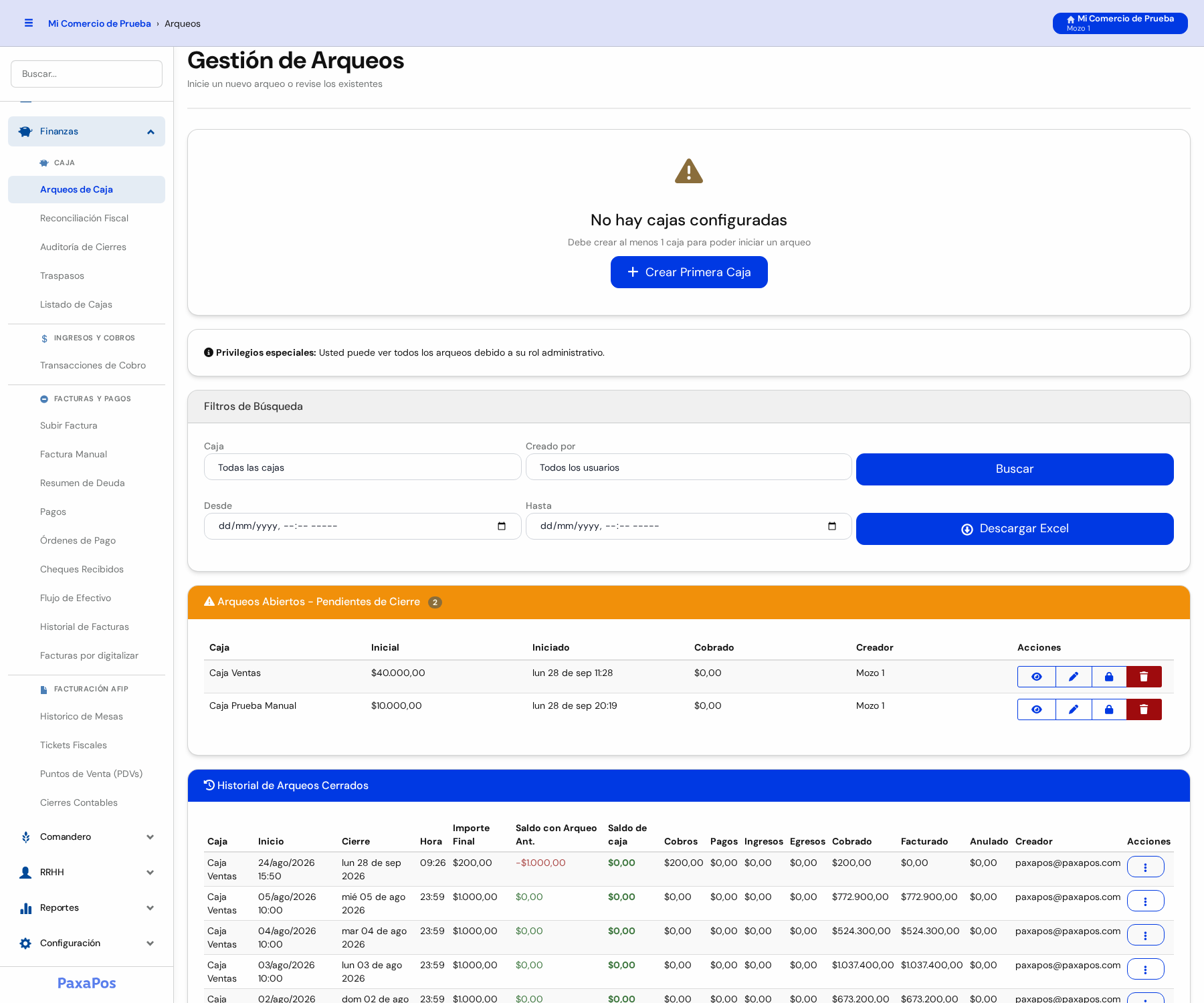This screenshot has width=1204, height=1003.
Task: Open the Hasta date picker calendar icon
Action: click(x=832, y=526)
